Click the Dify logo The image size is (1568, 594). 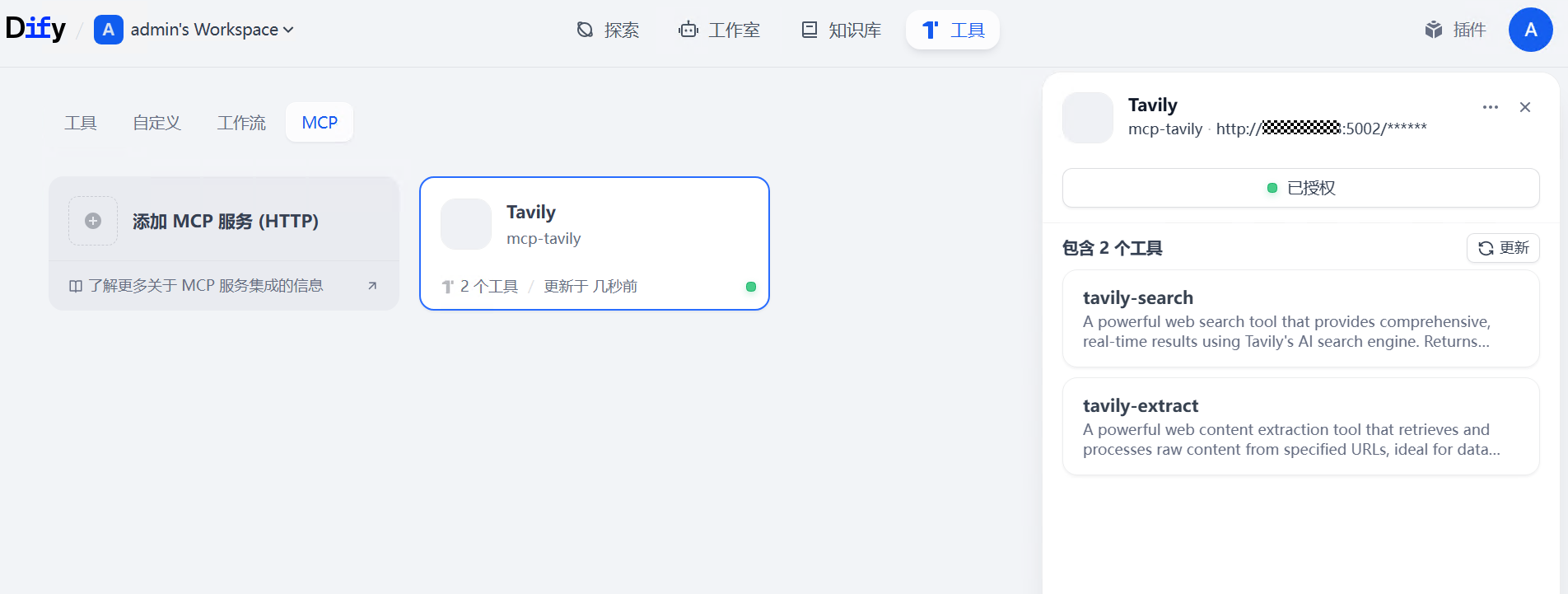tap(35, 29)
